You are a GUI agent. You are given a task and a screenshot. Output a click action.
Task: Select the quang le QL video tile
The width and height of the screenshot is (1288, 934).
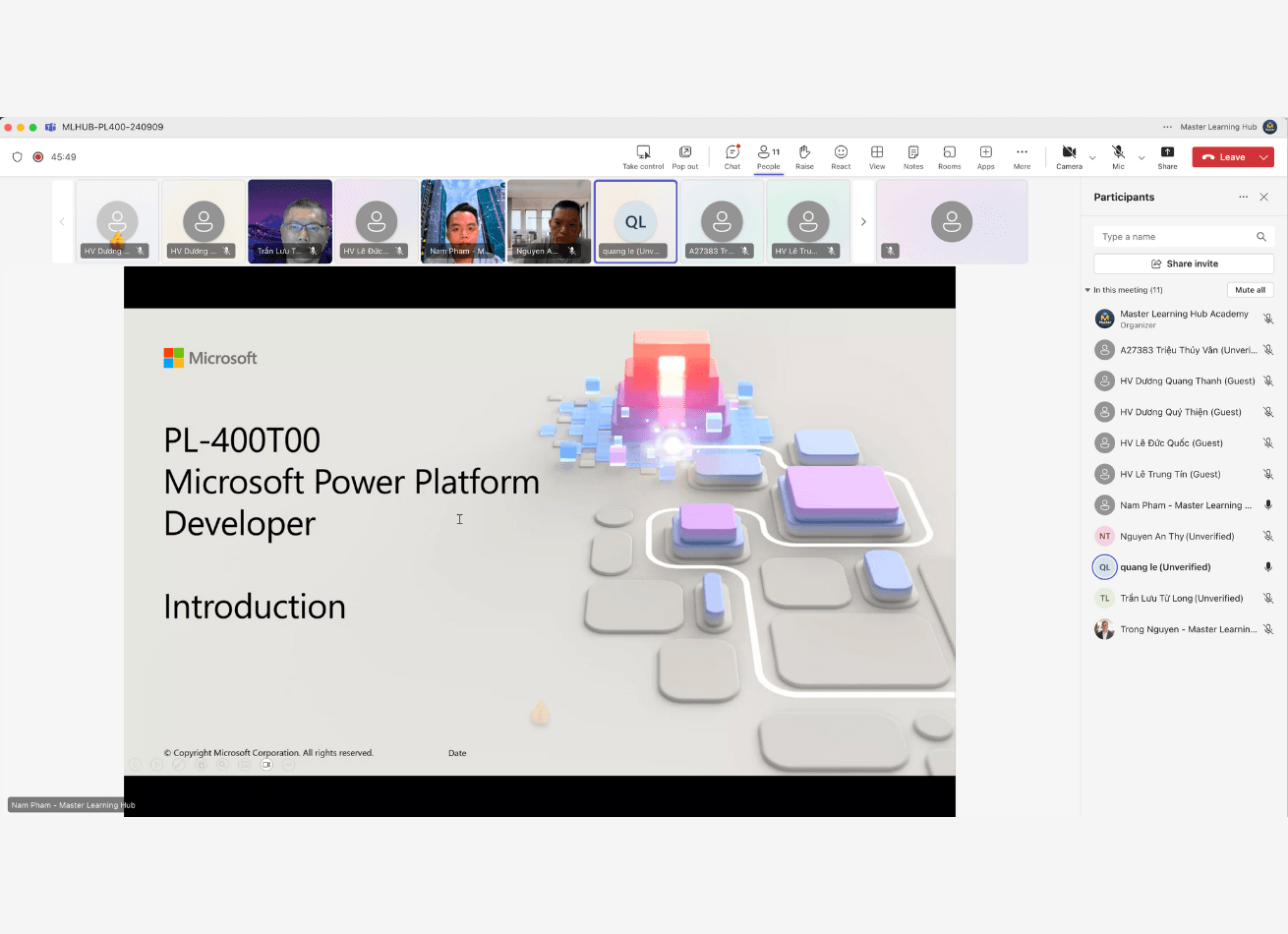click(635, 221)
